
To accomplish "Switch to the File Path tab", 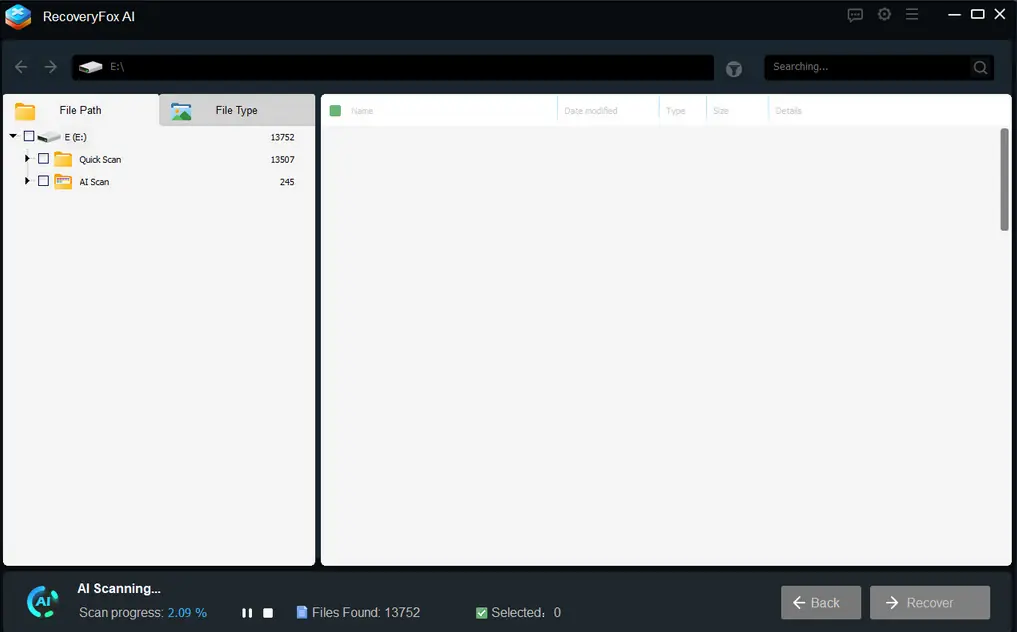I will (81, 110).
